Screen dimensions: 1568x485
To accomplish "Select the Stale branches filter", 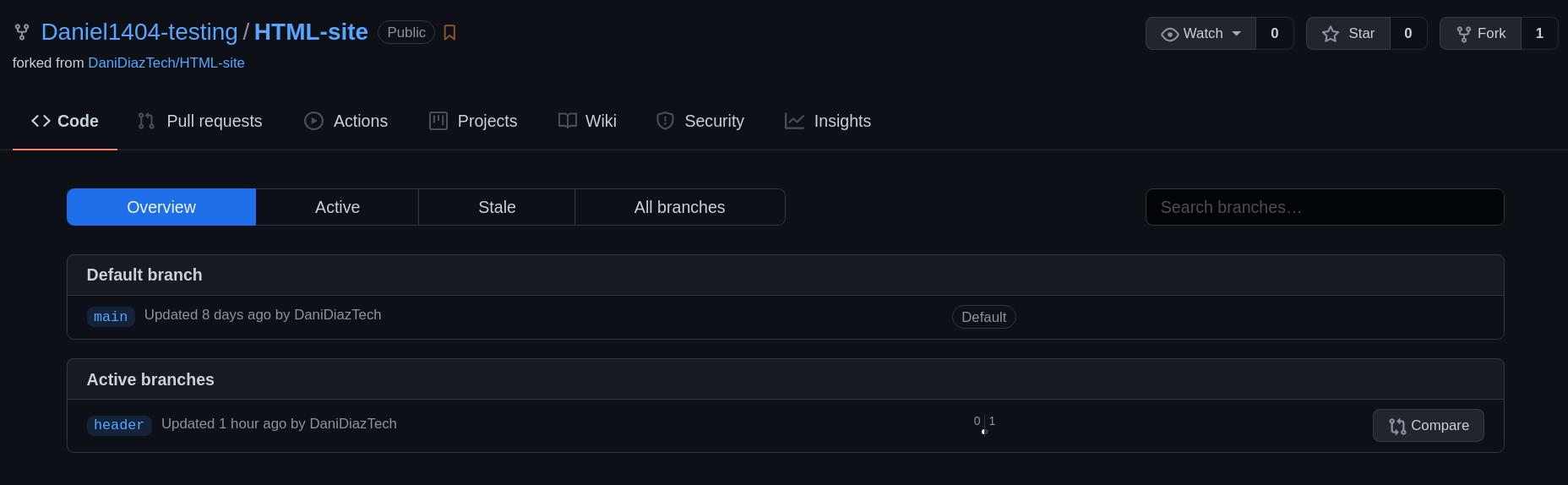I will tap(497, 208).
